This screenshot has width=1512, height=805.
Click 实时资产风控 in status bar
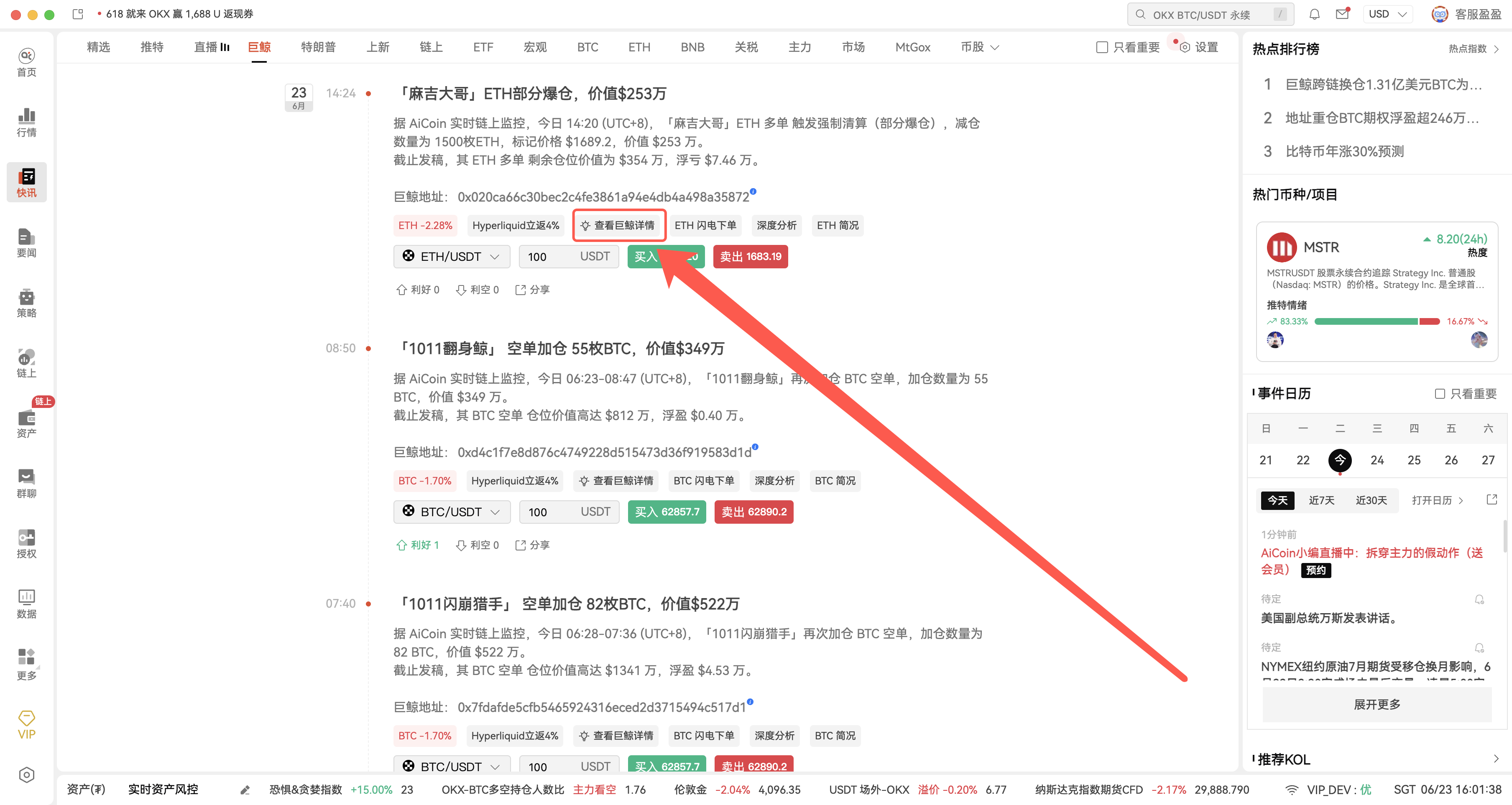163,789
